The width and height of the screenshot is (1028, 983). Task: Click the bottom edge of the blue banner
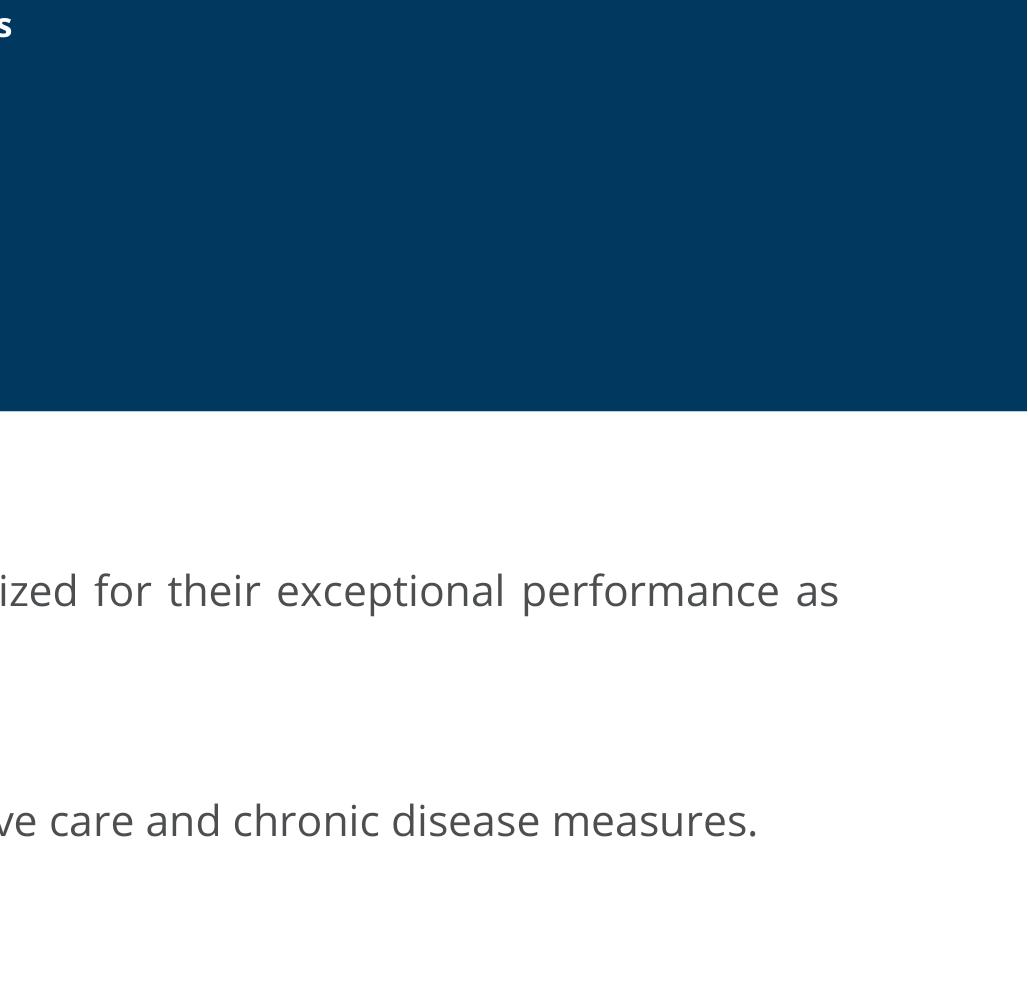[x=513, y=410]
